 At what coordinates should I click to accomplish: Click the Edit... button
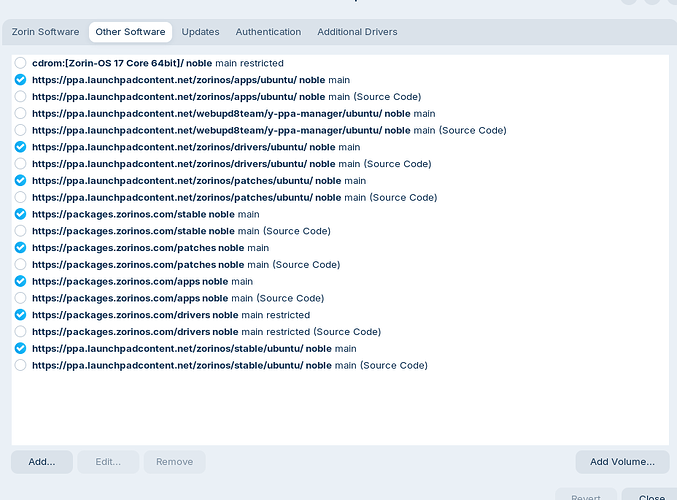click(x=108, y=462)
